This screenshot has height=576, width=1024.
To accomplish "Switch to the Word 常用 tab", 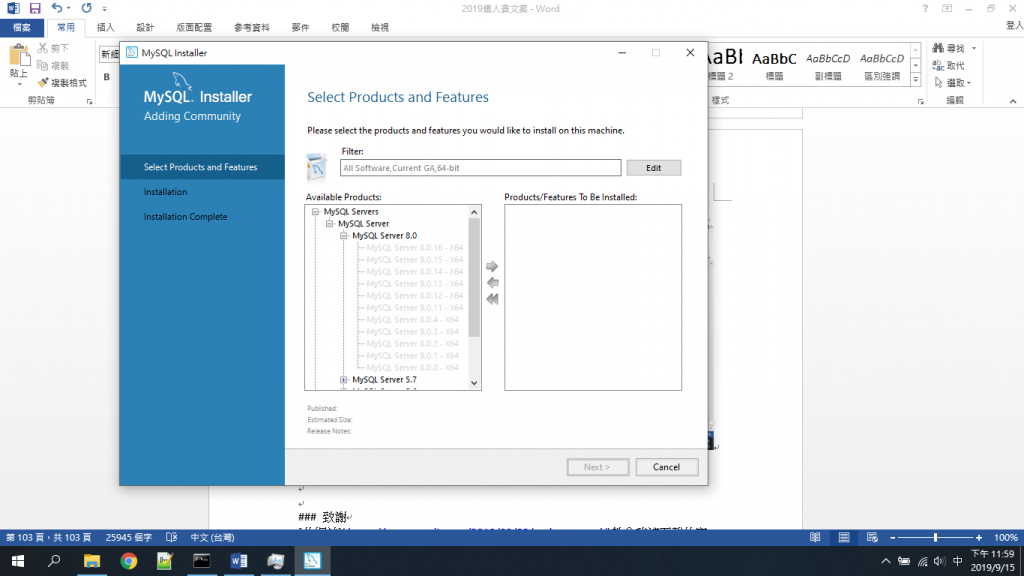I will pyautogui.click(x=66, y=27).
